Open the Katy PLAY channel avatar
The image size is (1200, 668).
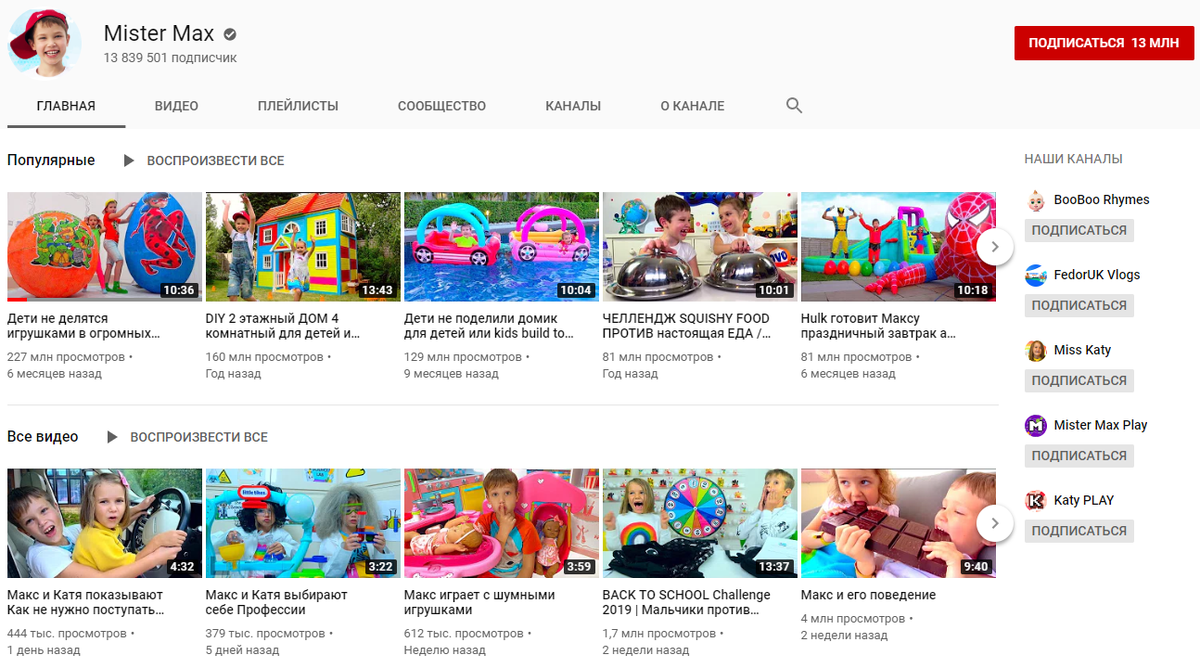click(x=1037, y=500)
